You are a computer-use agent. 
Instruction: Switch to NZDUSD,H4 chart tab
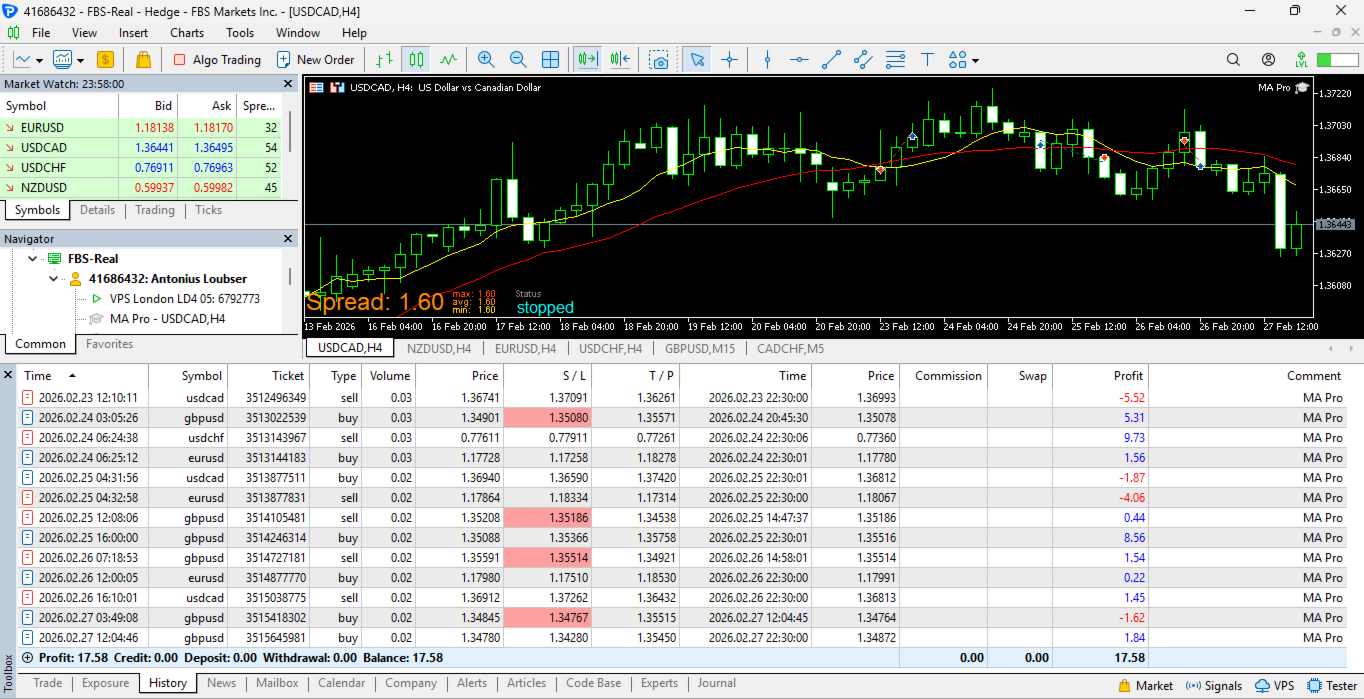point(439,348)
